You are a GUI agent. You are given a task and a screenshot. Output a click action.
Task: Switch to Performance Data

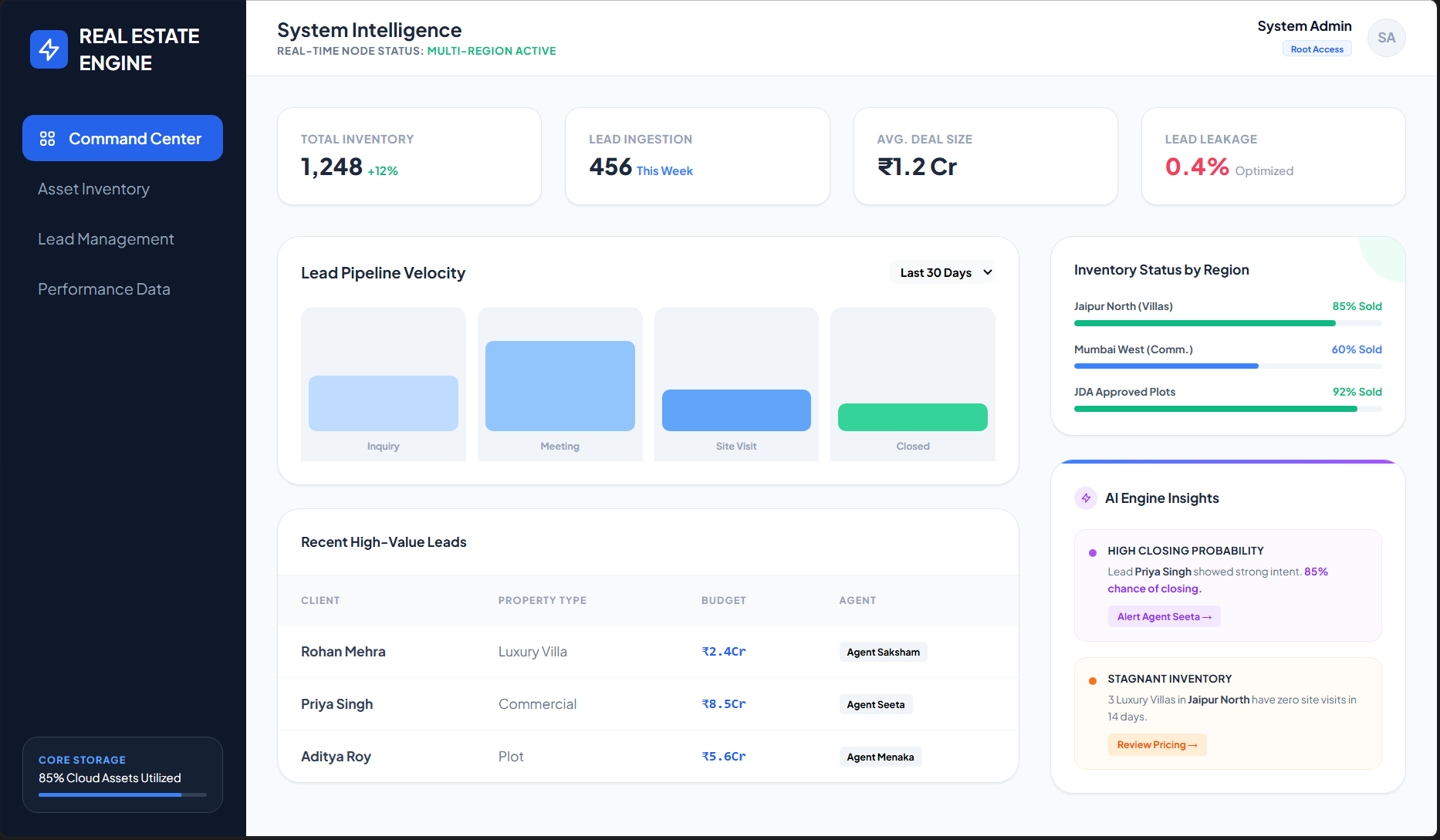(104, 288)
